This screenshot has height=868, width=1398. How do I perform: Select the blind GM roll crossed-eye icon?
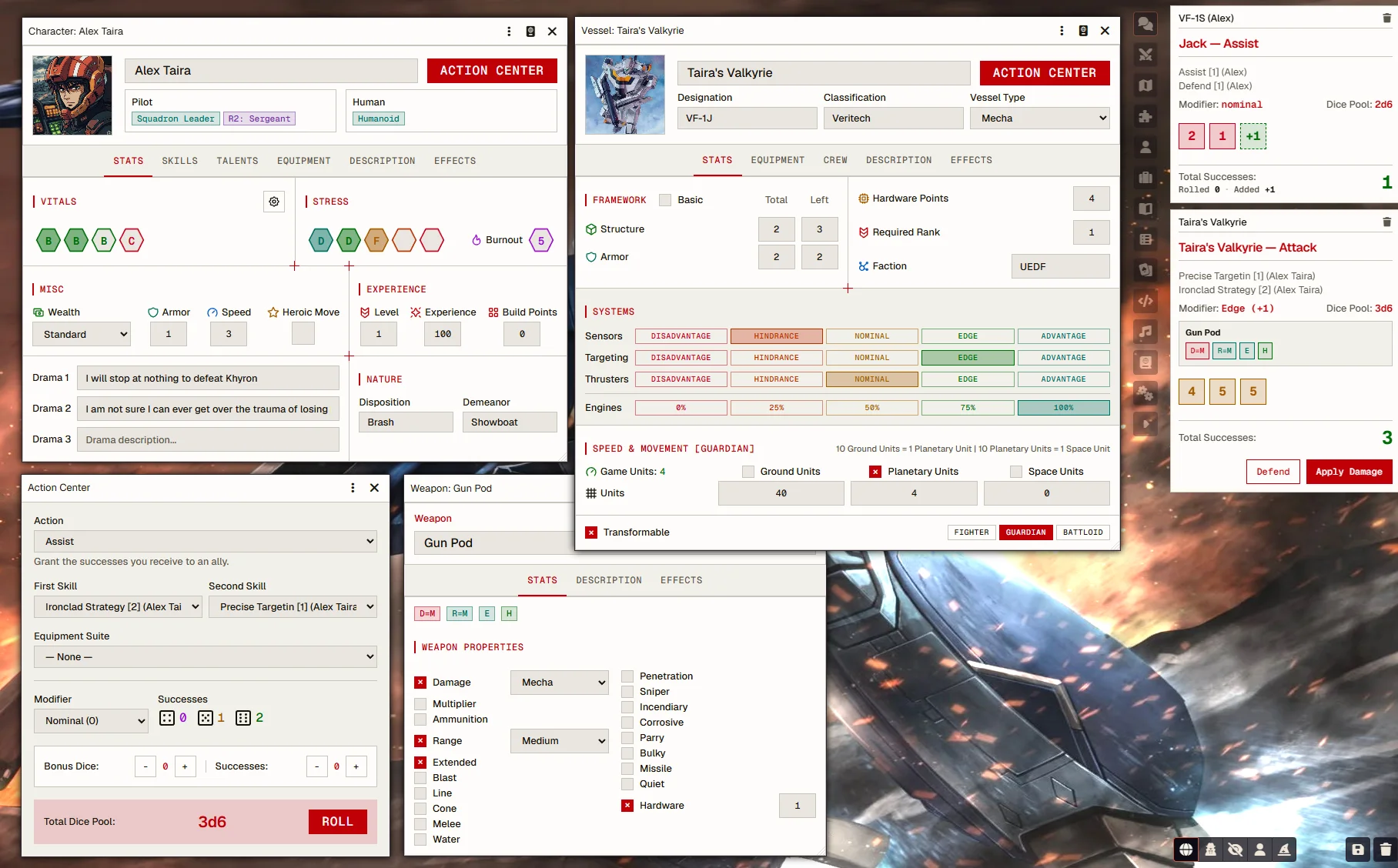tap(1236, 850)
